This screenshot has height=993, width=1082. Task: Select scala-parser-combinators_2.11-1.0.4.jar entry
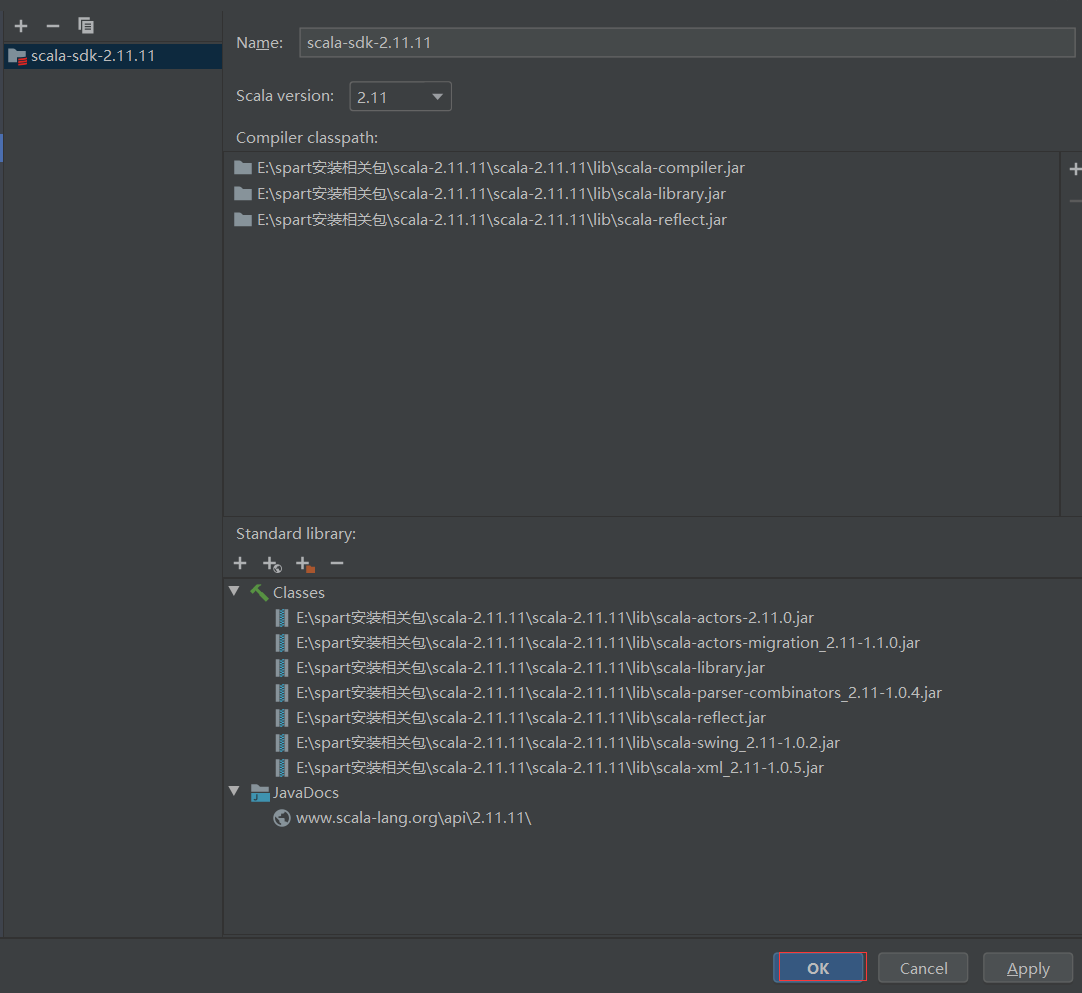pyautogui.click(x=619, y=693)
